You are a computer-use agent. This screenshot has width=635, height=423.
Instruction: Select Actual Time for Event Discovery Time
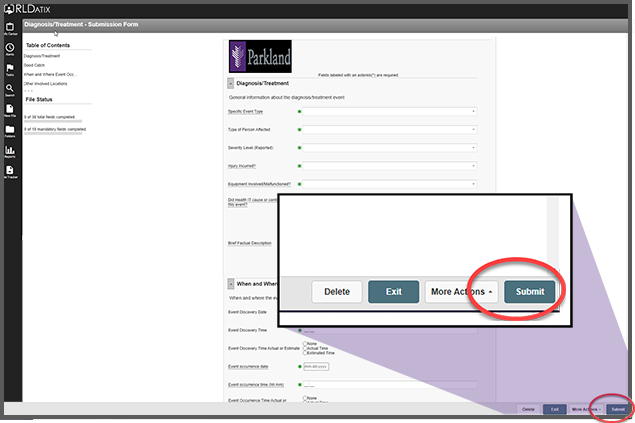pyautogui.click(x=303, y=348)
